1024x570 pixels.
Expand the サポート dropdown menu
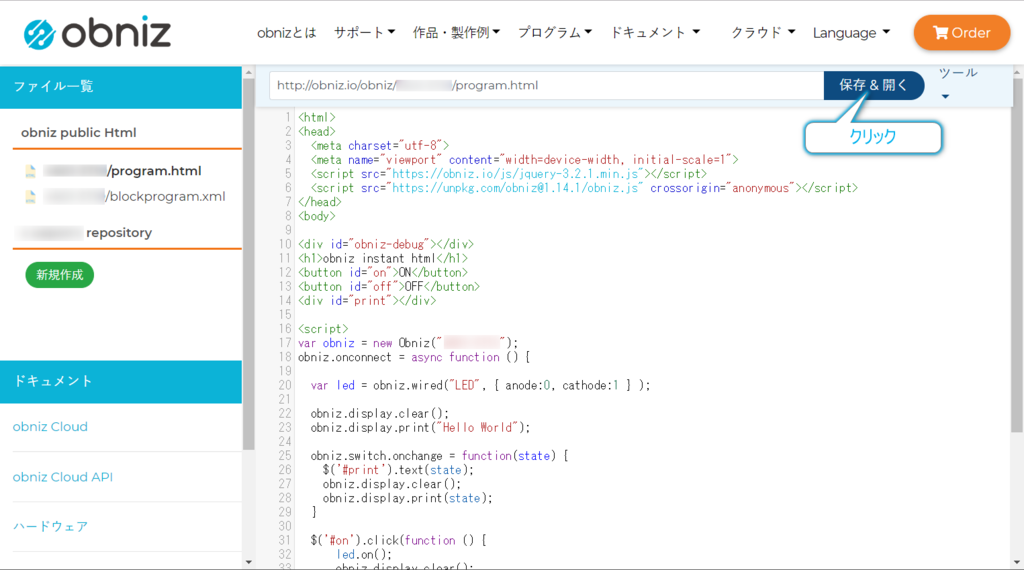(364, 33)
